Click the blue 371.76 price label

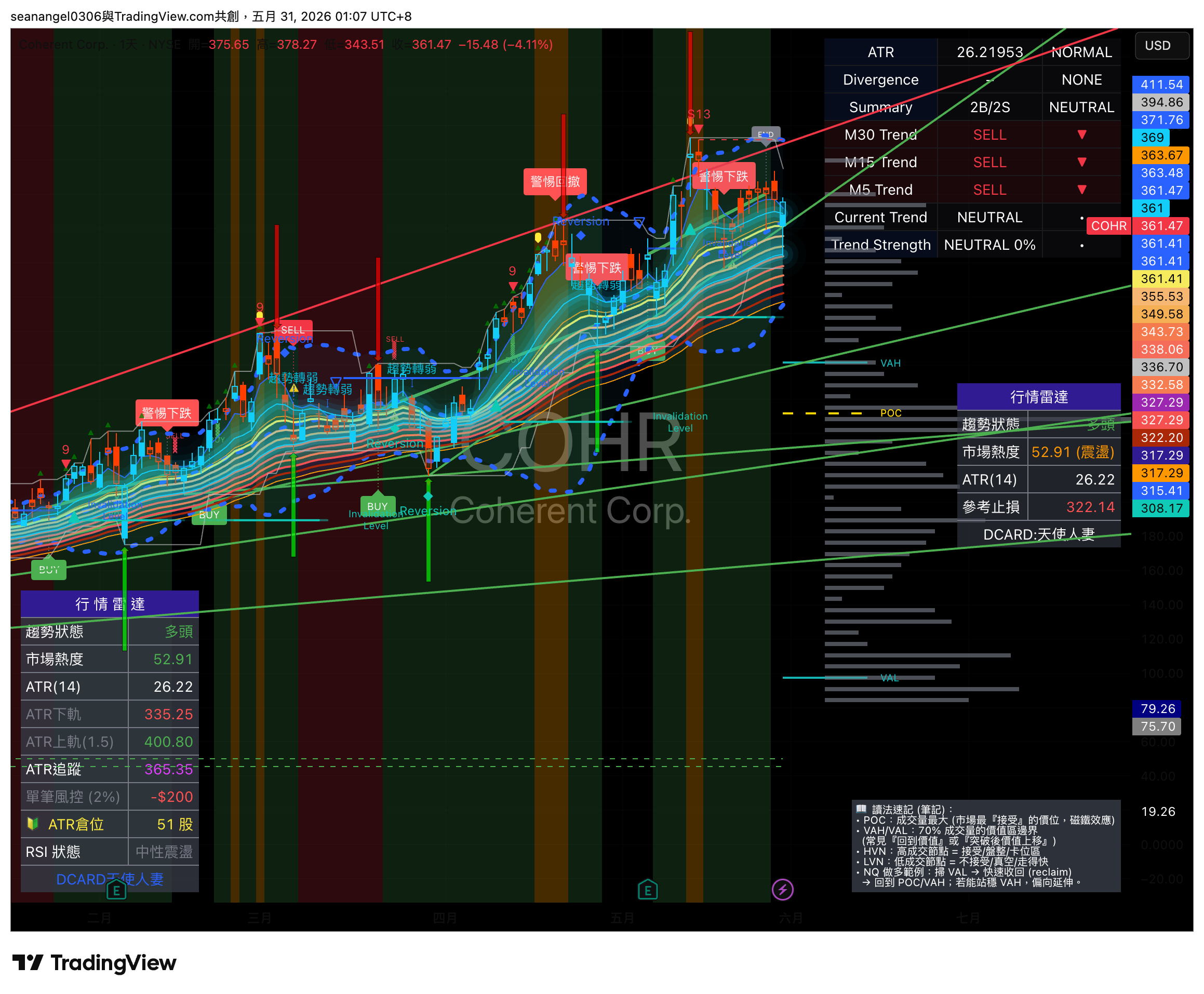click(x=1161, y=119)
